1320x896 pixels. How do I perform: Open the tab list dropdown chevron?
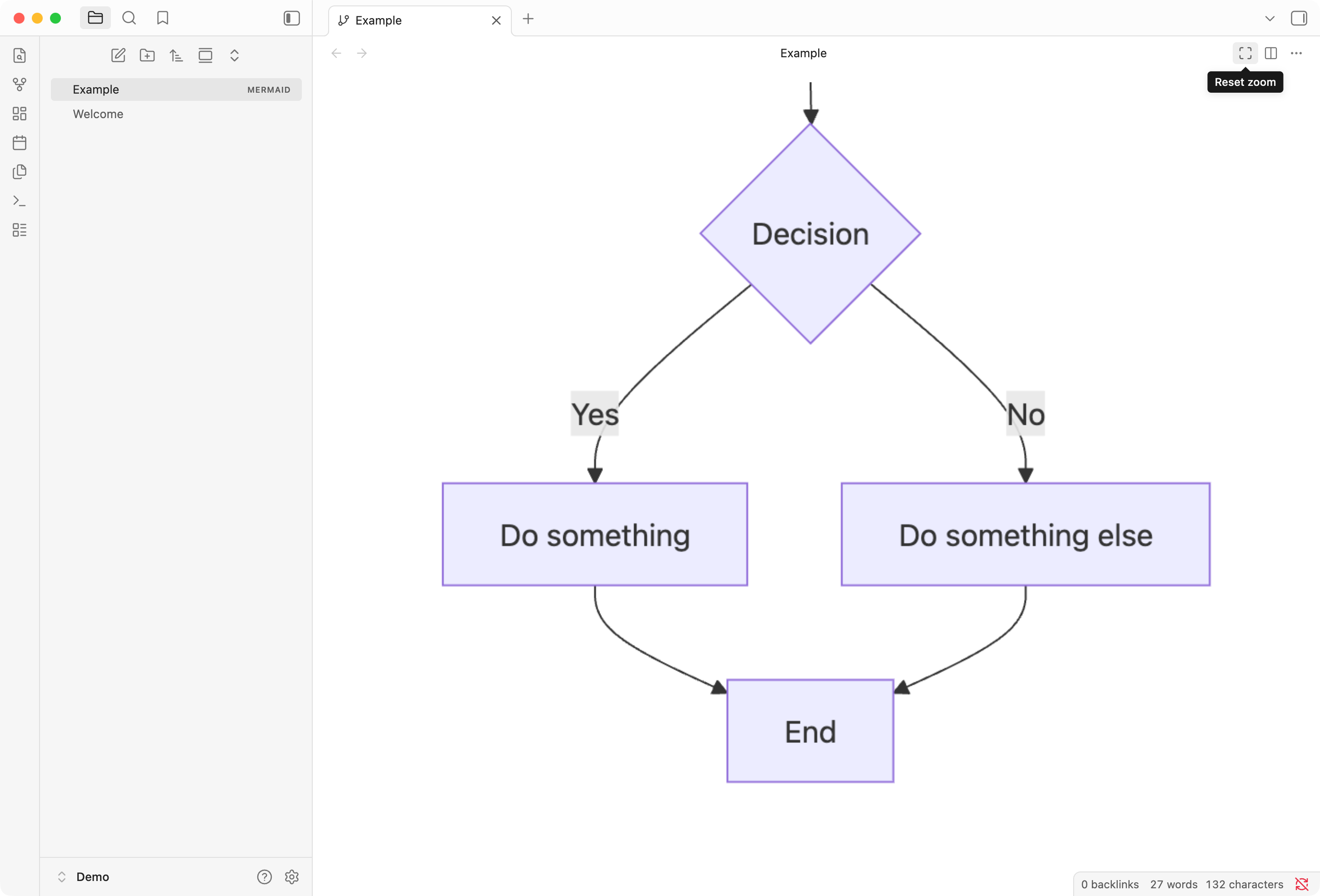coord(1270,18)
